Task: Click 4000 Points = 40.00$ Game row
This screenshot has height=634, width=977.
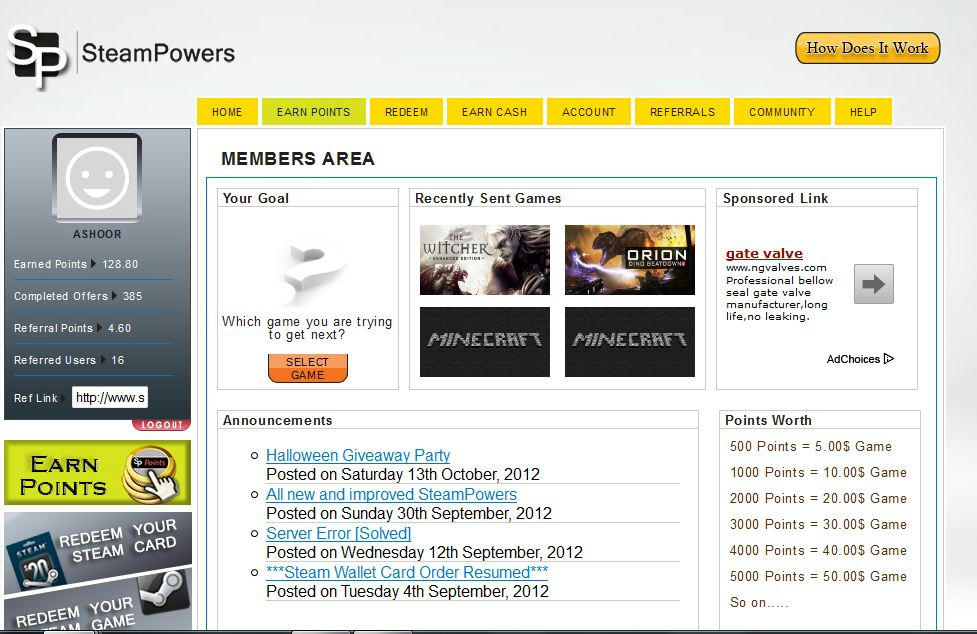Action: point(818,551)
